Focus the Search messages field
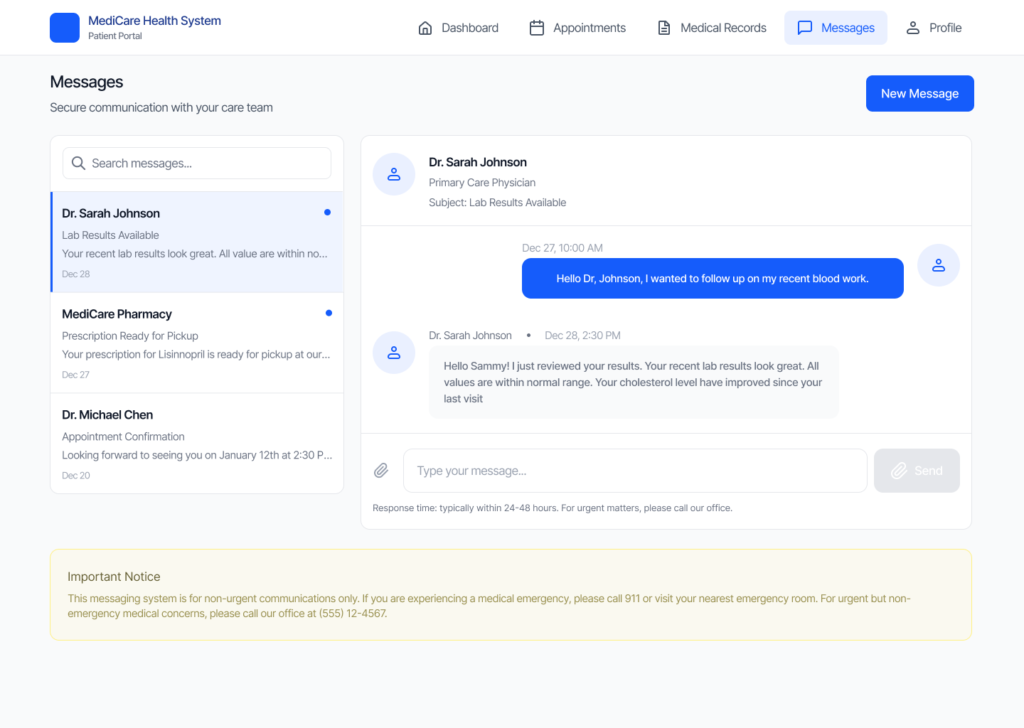The height and width of the screenshot is (728, 1024). [205, 163]
